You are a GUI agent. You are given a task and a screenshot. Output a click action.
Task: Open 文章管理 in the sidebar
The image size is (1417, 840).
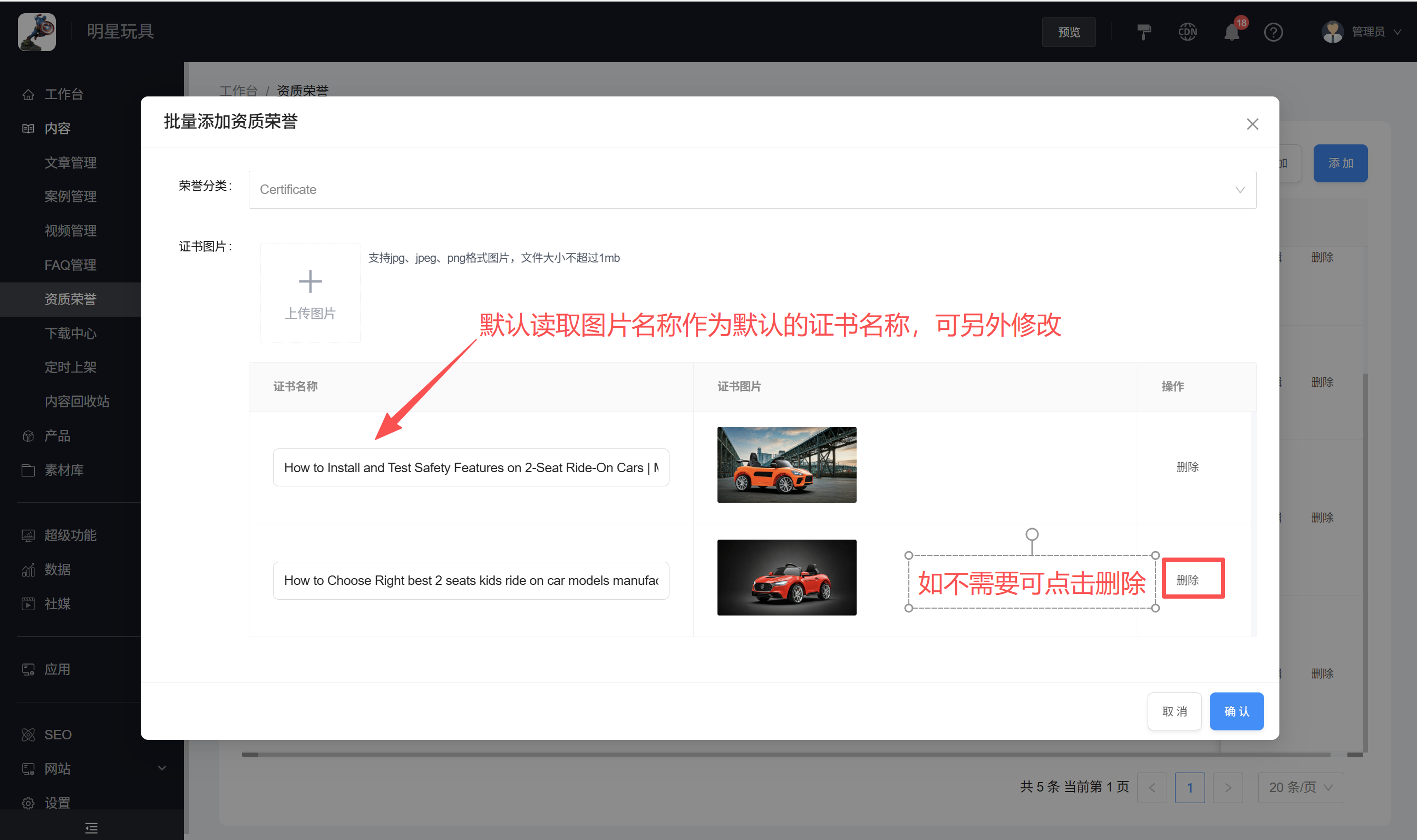(70, 162)
